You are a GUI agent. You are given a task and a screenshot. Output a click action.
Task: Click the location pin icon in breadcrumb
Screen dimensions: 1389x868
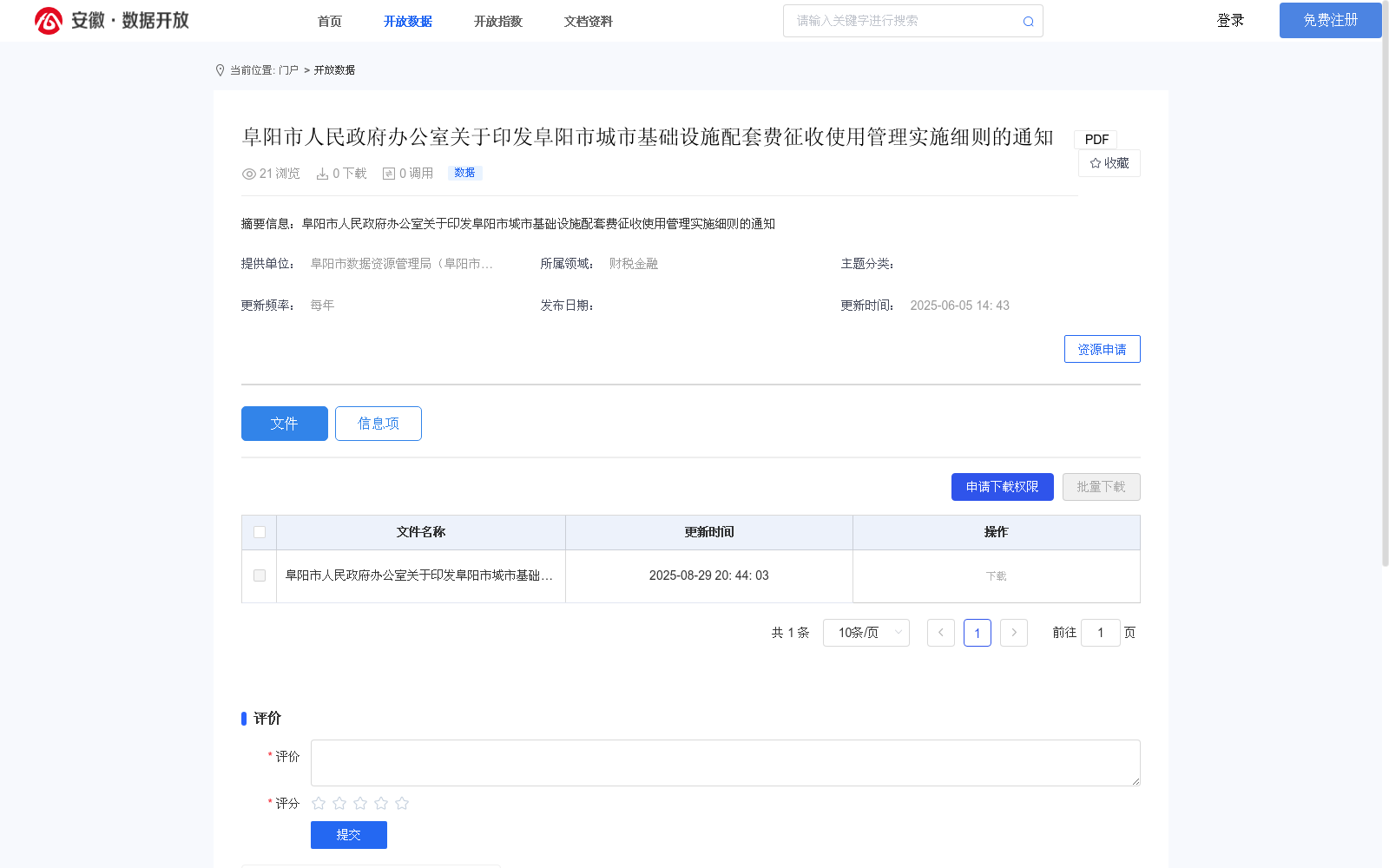(220, 70)
